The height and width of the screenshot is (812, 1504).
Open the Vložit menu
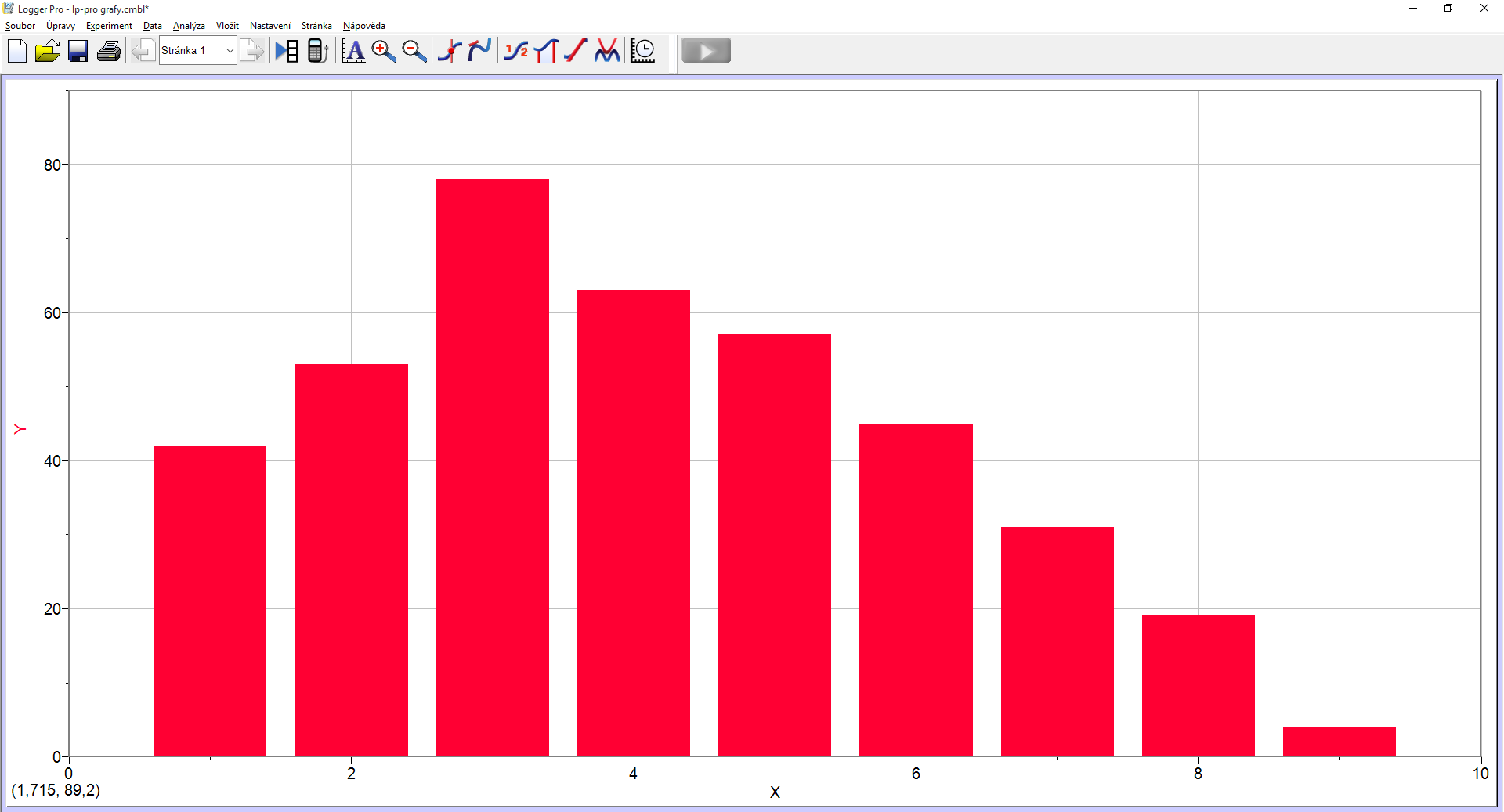(x=227, y=26)
